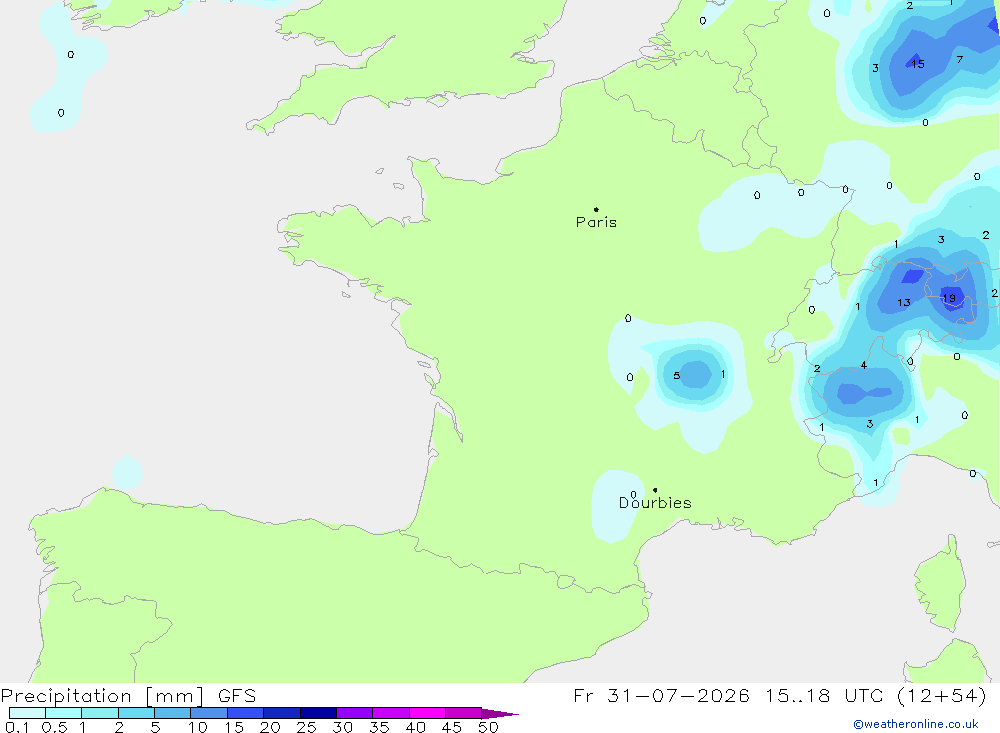This screenshot has width=1000, height=733.
Task: Click the '35' legend scale label
Action: pos(379,727)
